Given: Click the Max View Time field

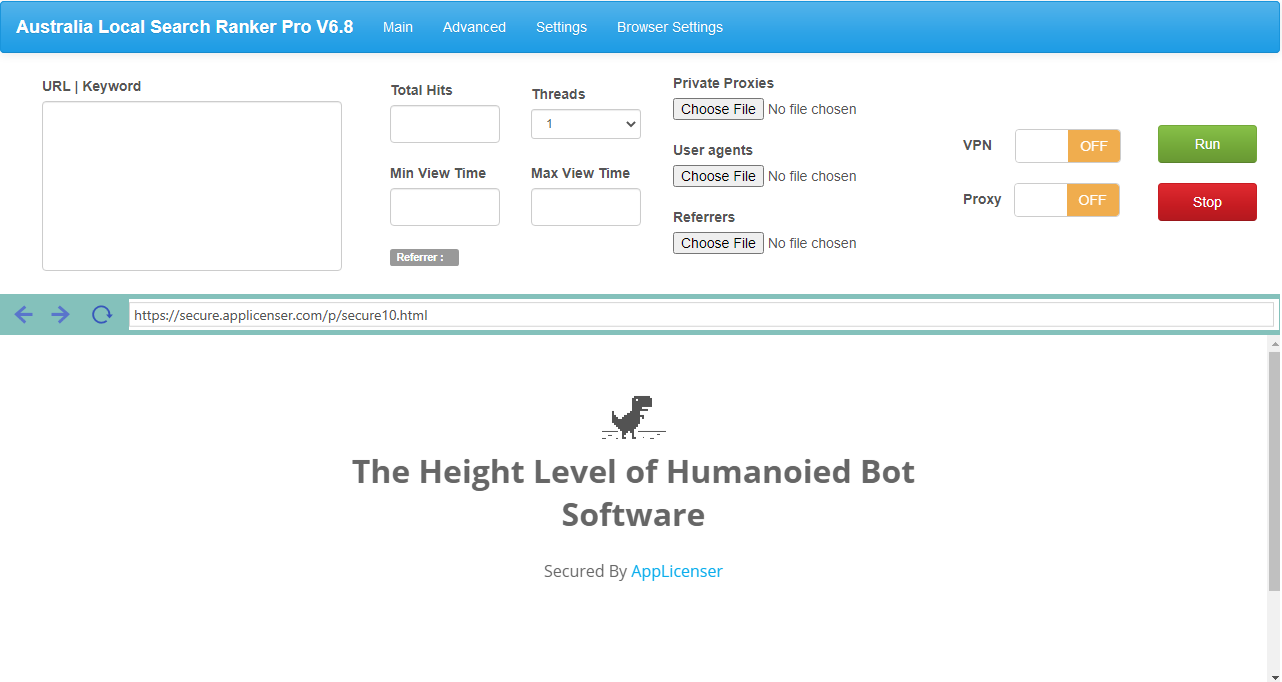Looking at the screenshot, I should coord(586,207).
